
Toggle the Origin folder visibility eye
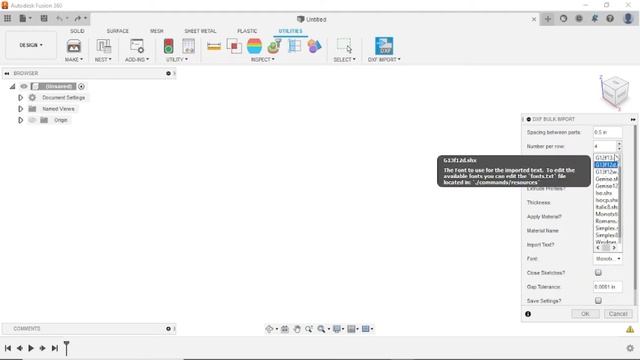pyautogui.click(x=32, y=120)
